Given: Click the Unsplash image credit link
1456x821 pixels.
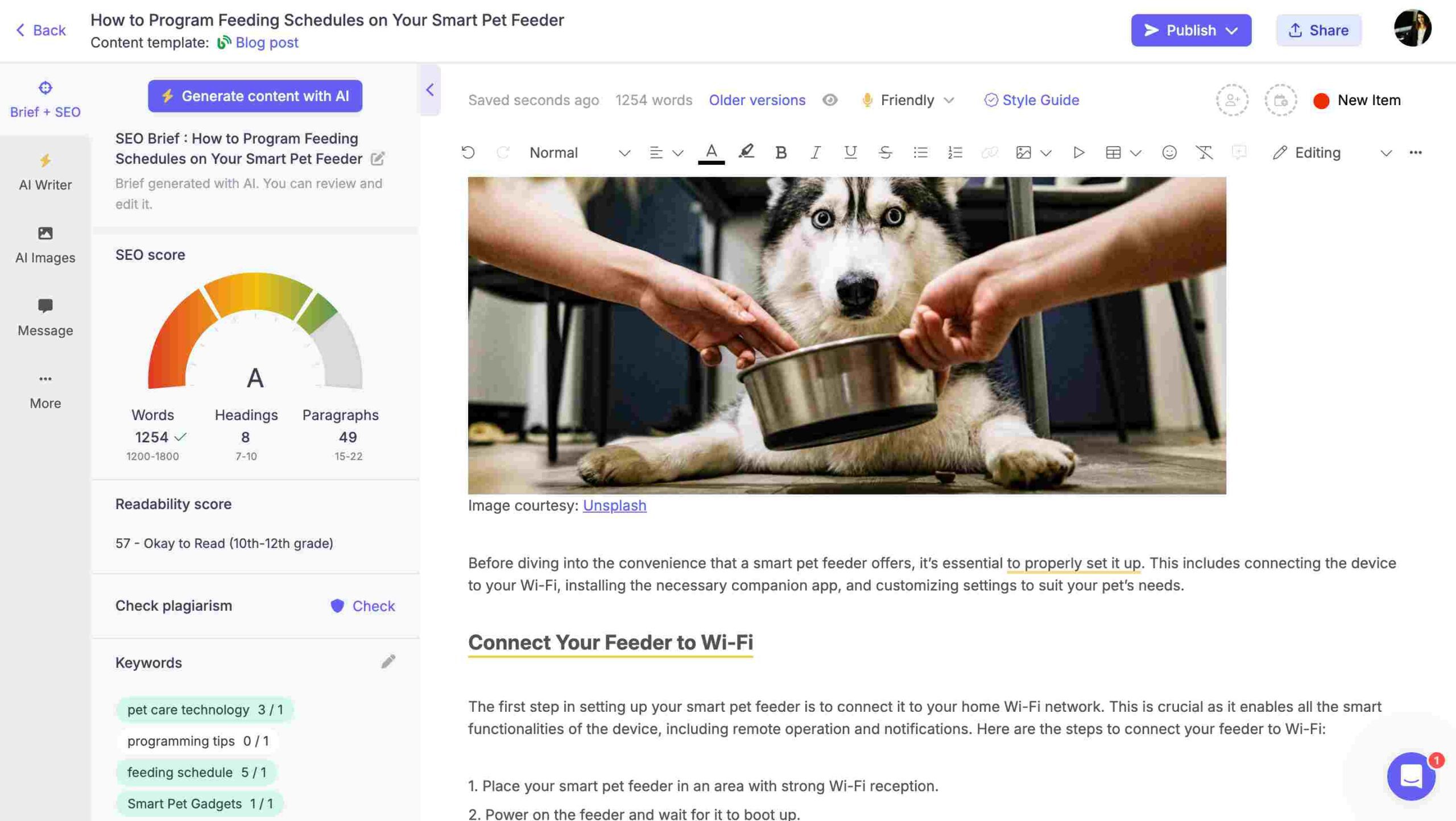Looking at the screenshot, I should [614, 506].
